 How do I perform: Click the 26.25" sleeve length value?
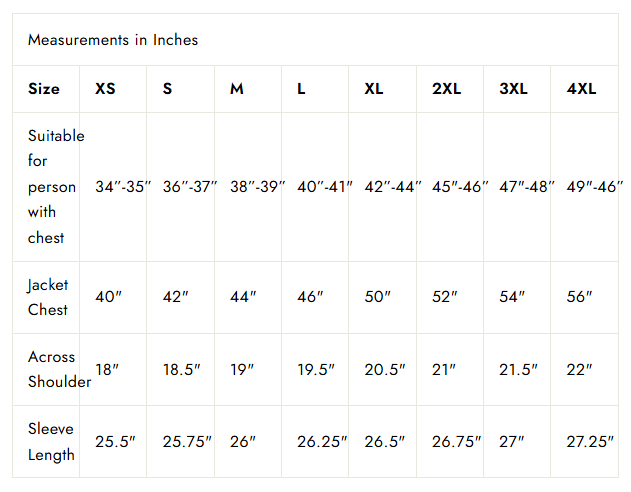coord(322,441)
